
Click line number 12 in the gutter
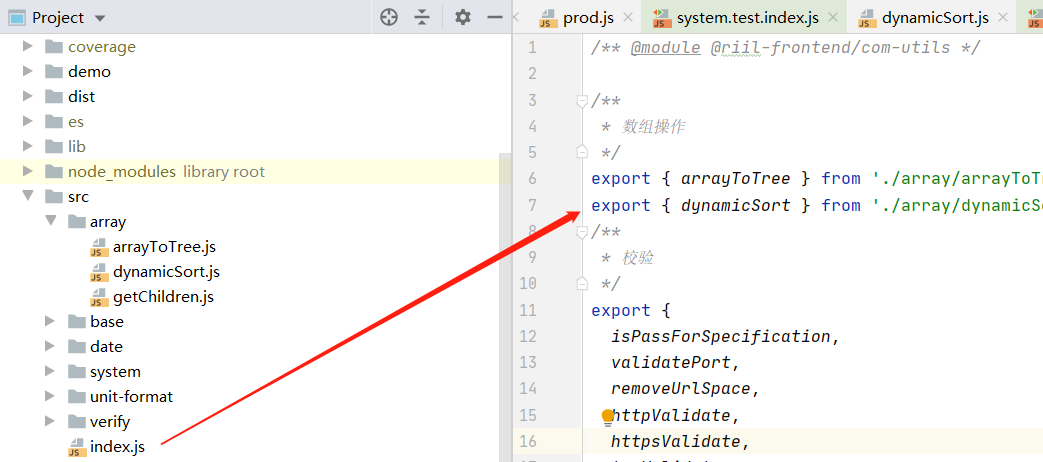(528, 336)
